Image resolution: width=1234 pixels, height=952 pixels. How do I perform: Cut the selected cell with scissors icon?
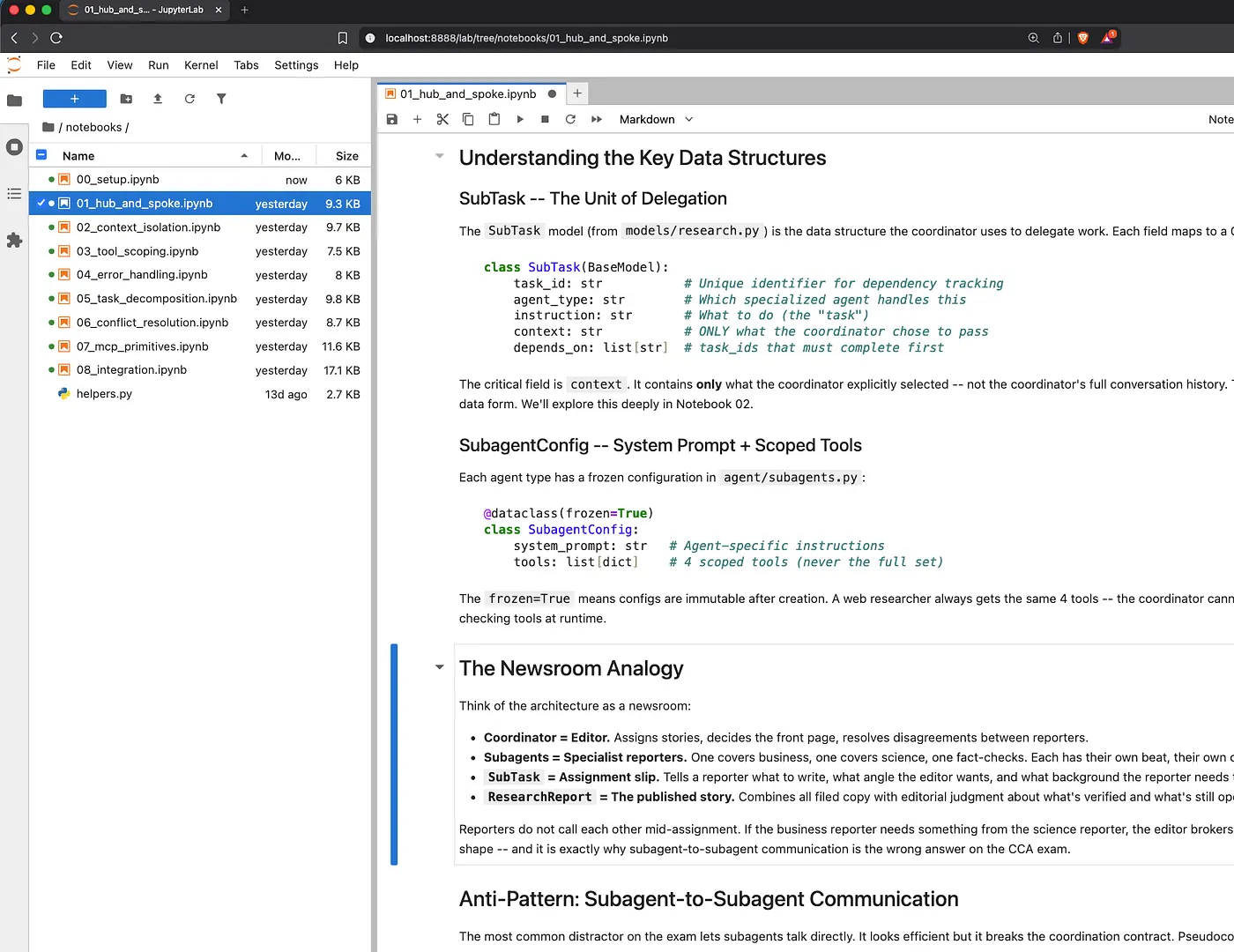tap(442, 119)
